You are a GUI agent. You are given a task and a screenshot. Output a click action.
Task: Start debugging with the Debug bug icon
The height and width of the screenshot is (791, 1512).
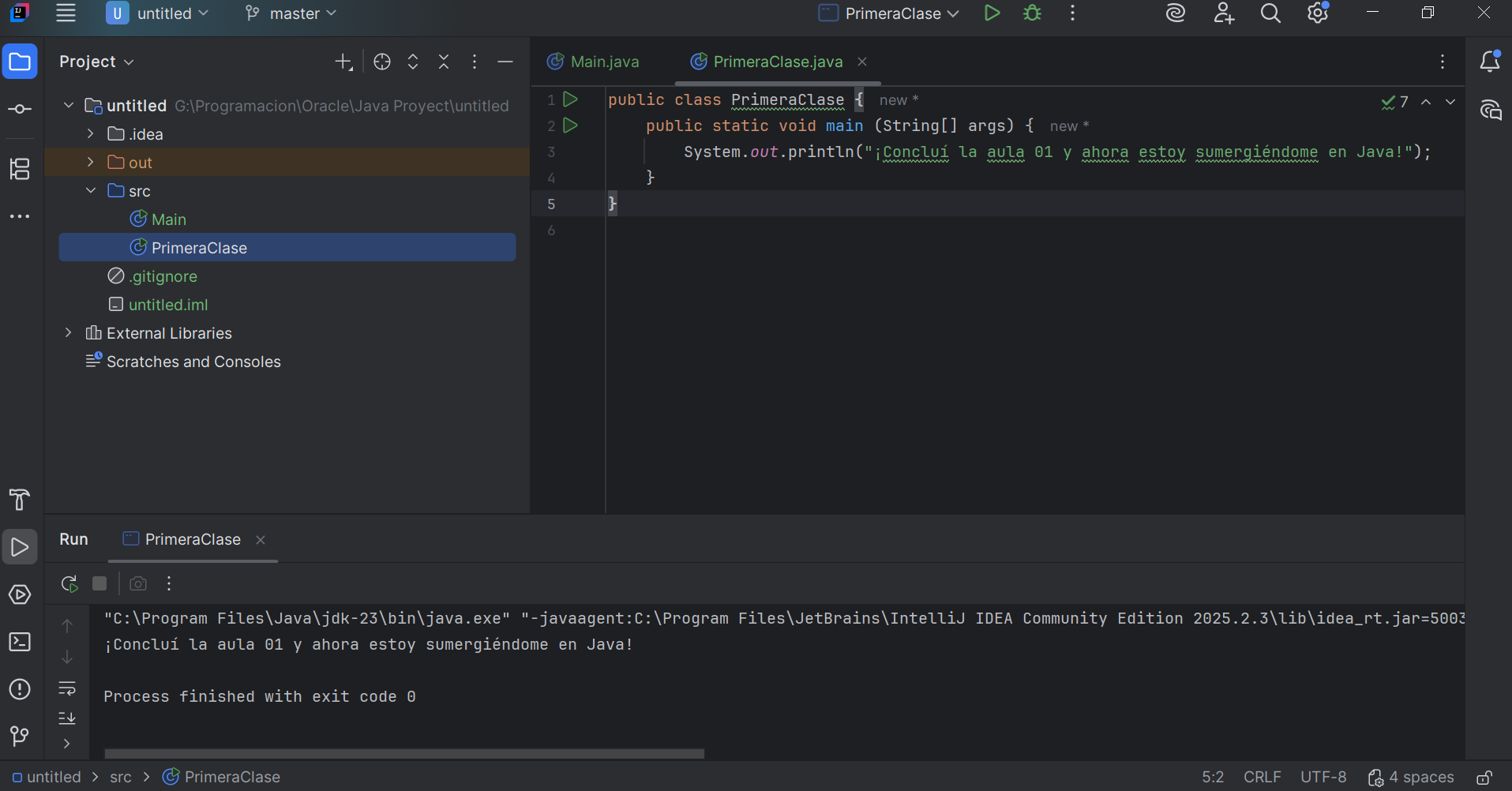click(x=1032, y=13)
